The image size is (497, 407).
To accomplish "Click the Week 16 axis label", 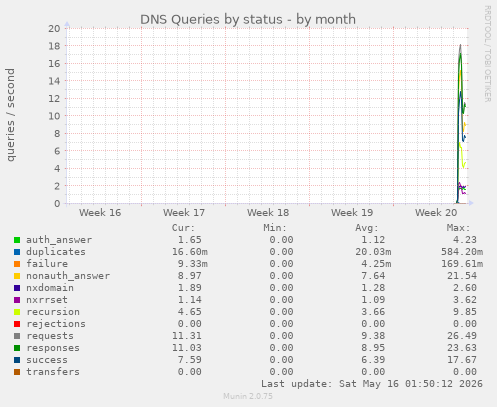I will point(100,213).
